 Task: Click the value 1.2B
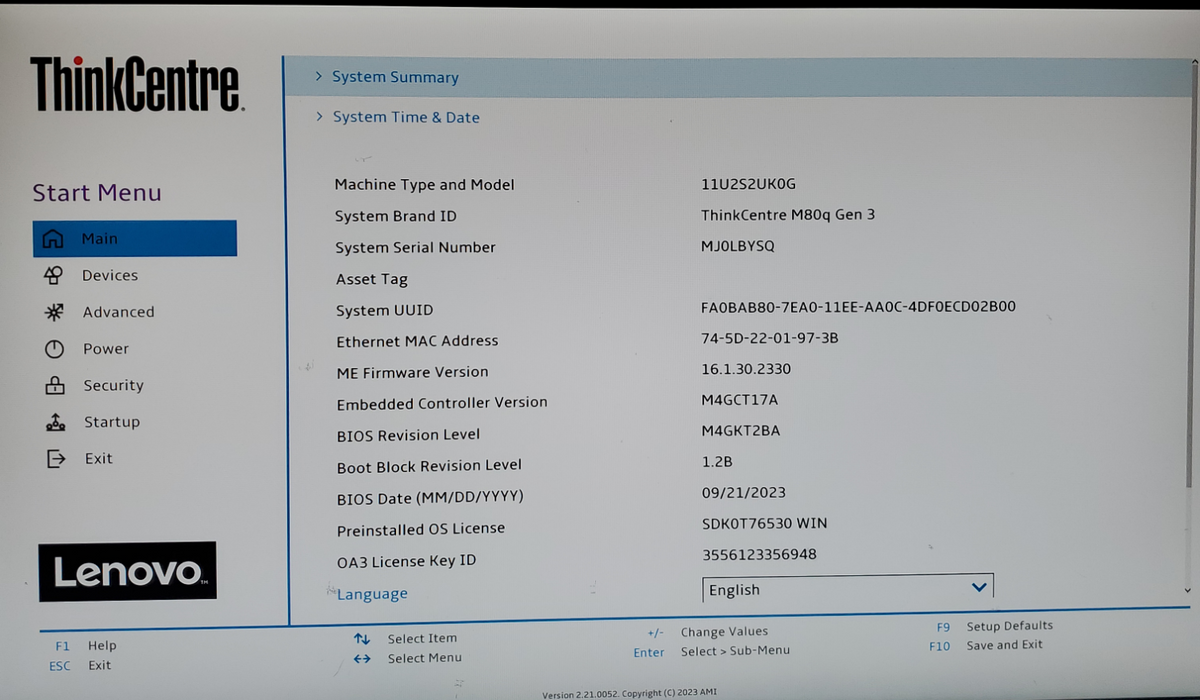click(717, 462)
